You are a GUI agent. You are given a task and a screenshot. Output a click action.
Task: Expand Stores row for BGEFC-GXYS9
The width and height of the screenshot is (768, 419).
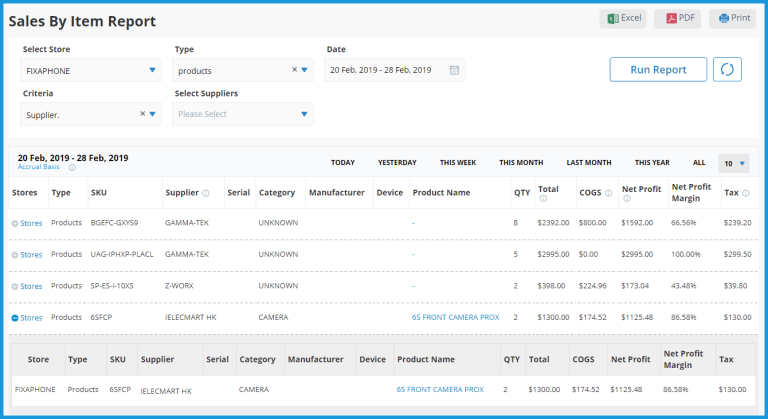15,223
